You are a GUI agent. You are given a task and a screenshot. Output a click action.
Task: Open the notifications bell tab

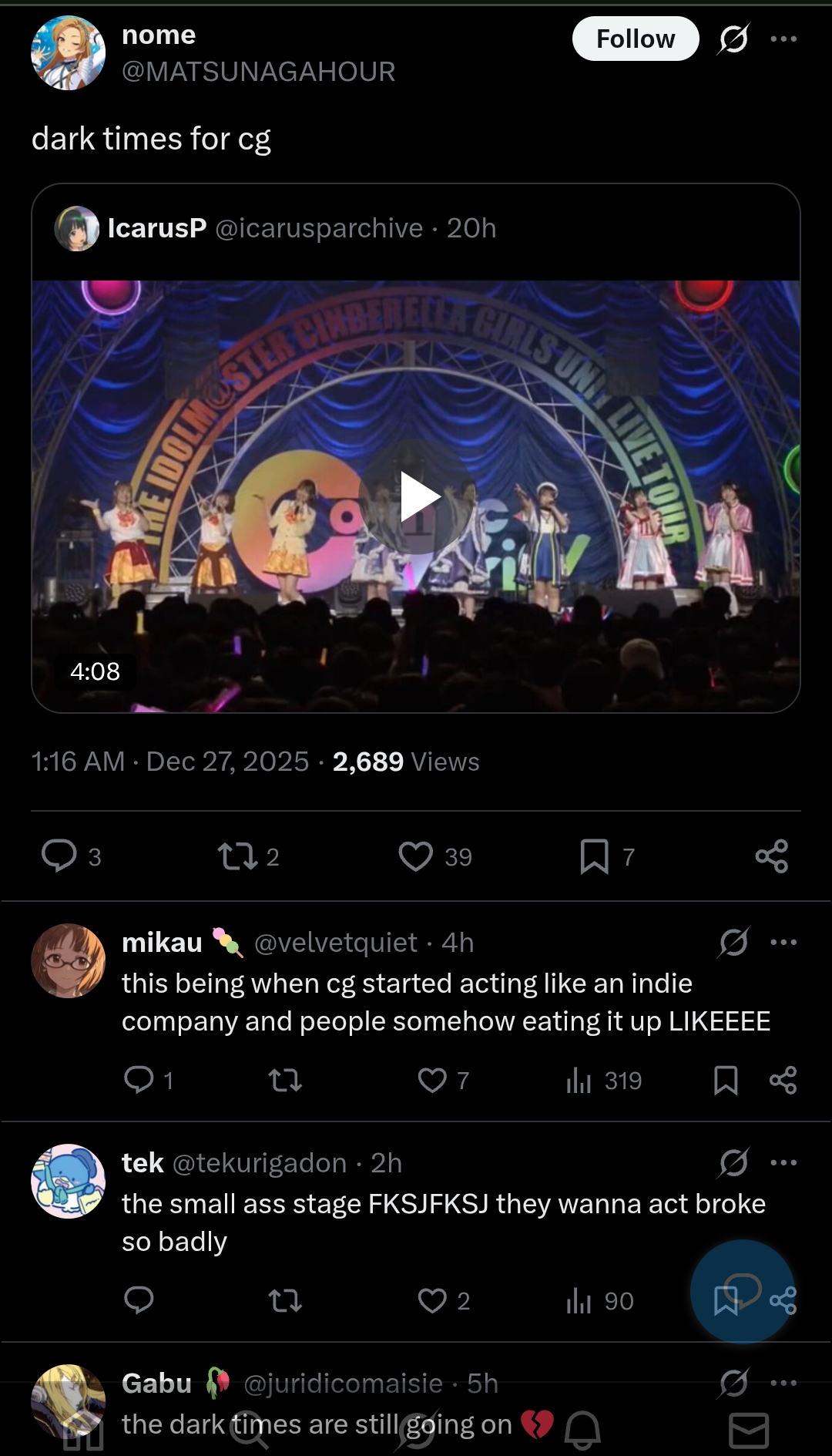(x=582, y=1431)
